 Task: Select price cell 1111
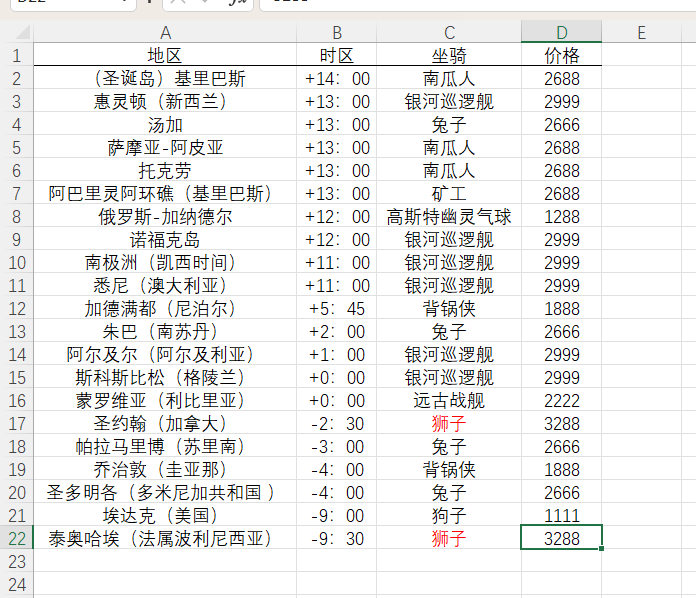coord(562,516)
